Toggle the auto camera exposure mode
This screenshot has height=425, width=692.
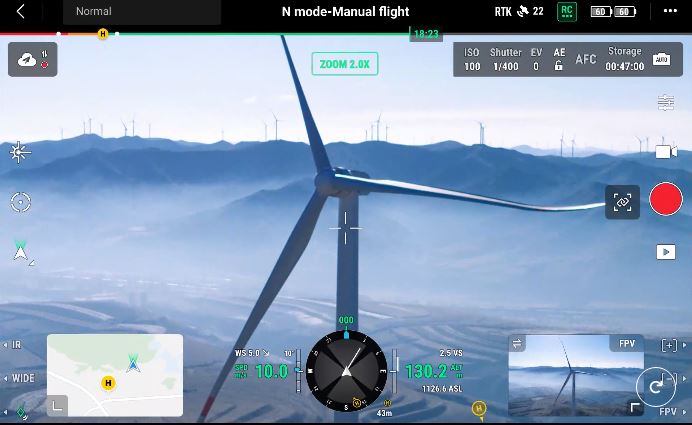661,60
